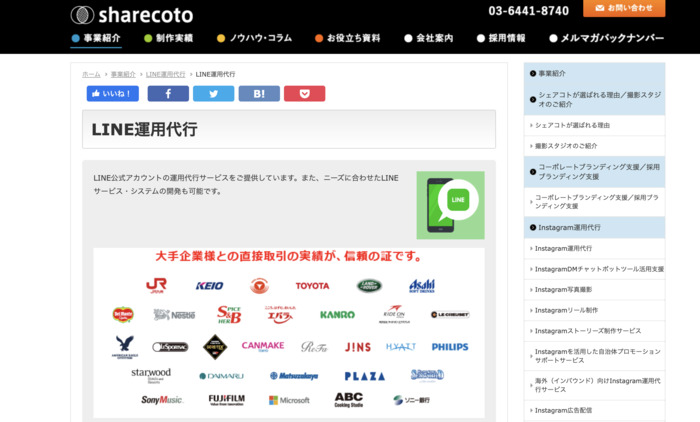Click the LeSportsac logo
The height and width of the screenshot is (422, 700).
click(x=170, y=347)
